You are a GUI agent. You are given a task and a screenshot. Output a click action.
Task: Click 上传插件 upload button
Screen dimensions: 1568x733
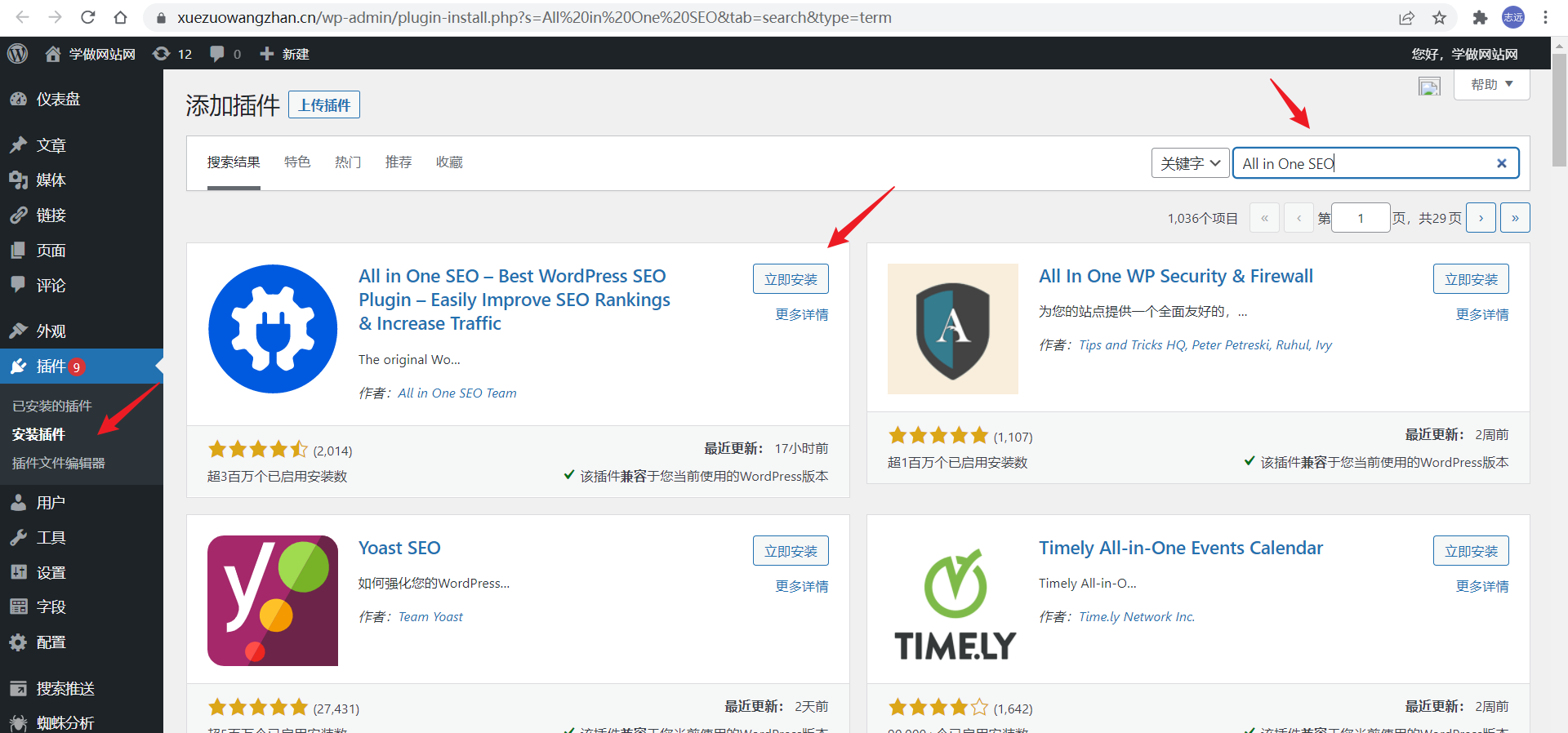click(x=324, y=105)
